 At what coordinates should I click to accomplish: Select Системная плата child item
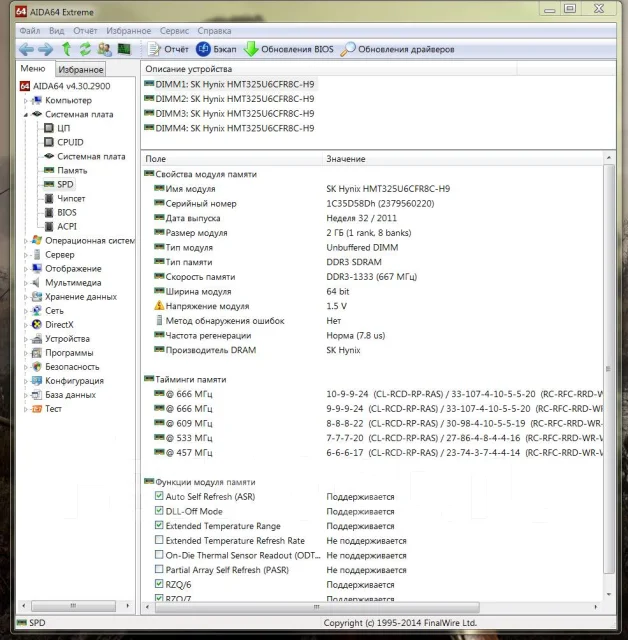click(x=91, y=156)
